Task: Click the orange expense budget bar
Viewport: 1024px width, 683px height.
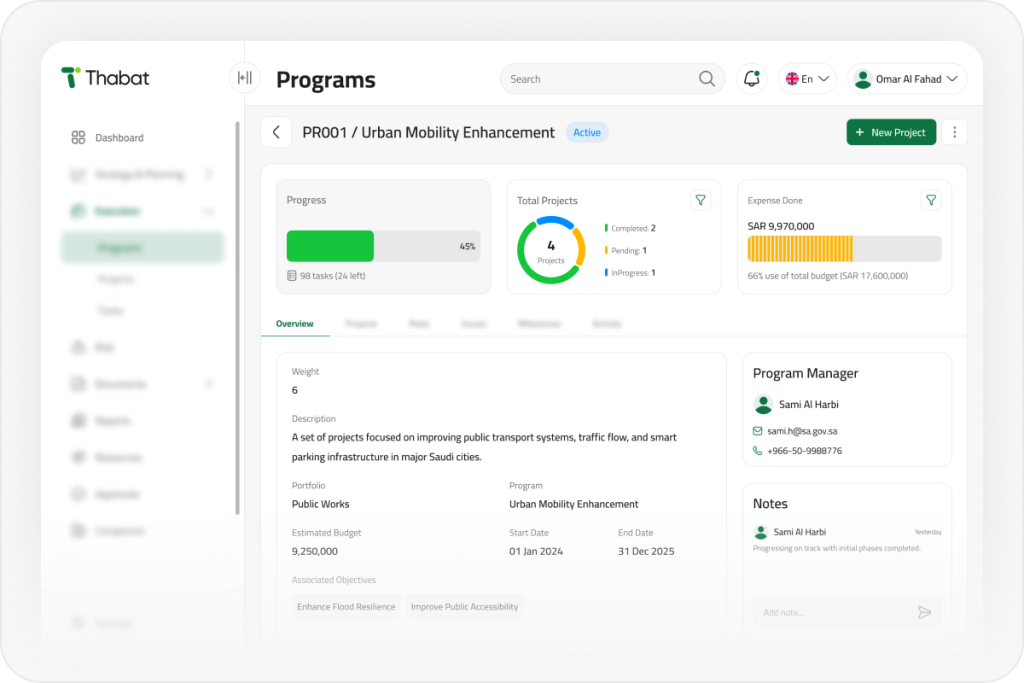Action: tap(801, 249)
